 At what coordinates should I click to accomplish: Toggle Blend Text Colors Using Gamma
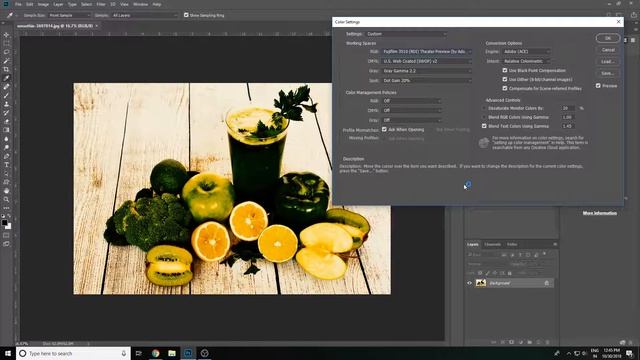pyautogui.click(x=484, y=126)
